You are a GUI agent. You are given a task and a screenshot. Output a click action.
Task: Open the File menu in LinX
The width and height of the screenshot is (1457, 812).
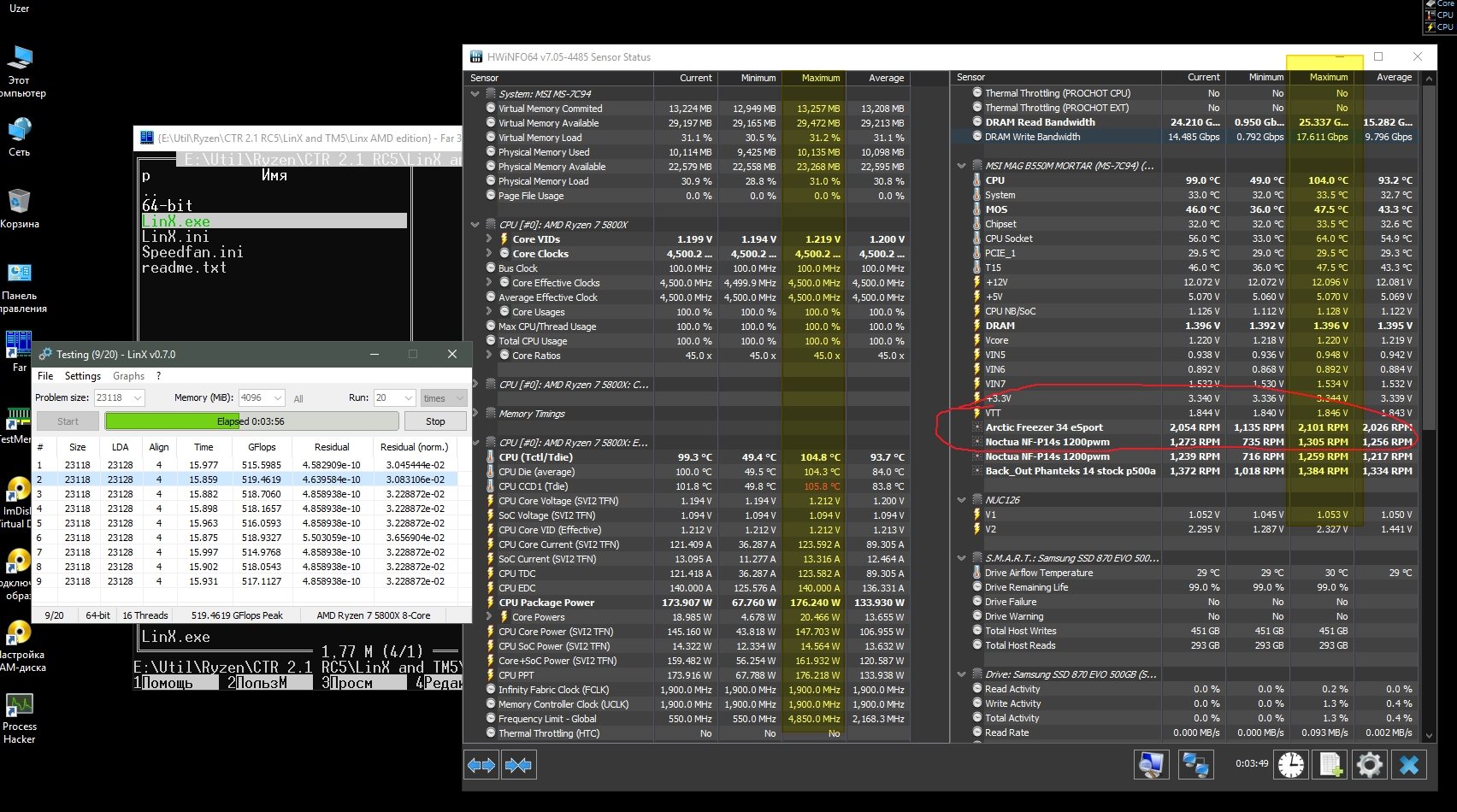[45, 376]
